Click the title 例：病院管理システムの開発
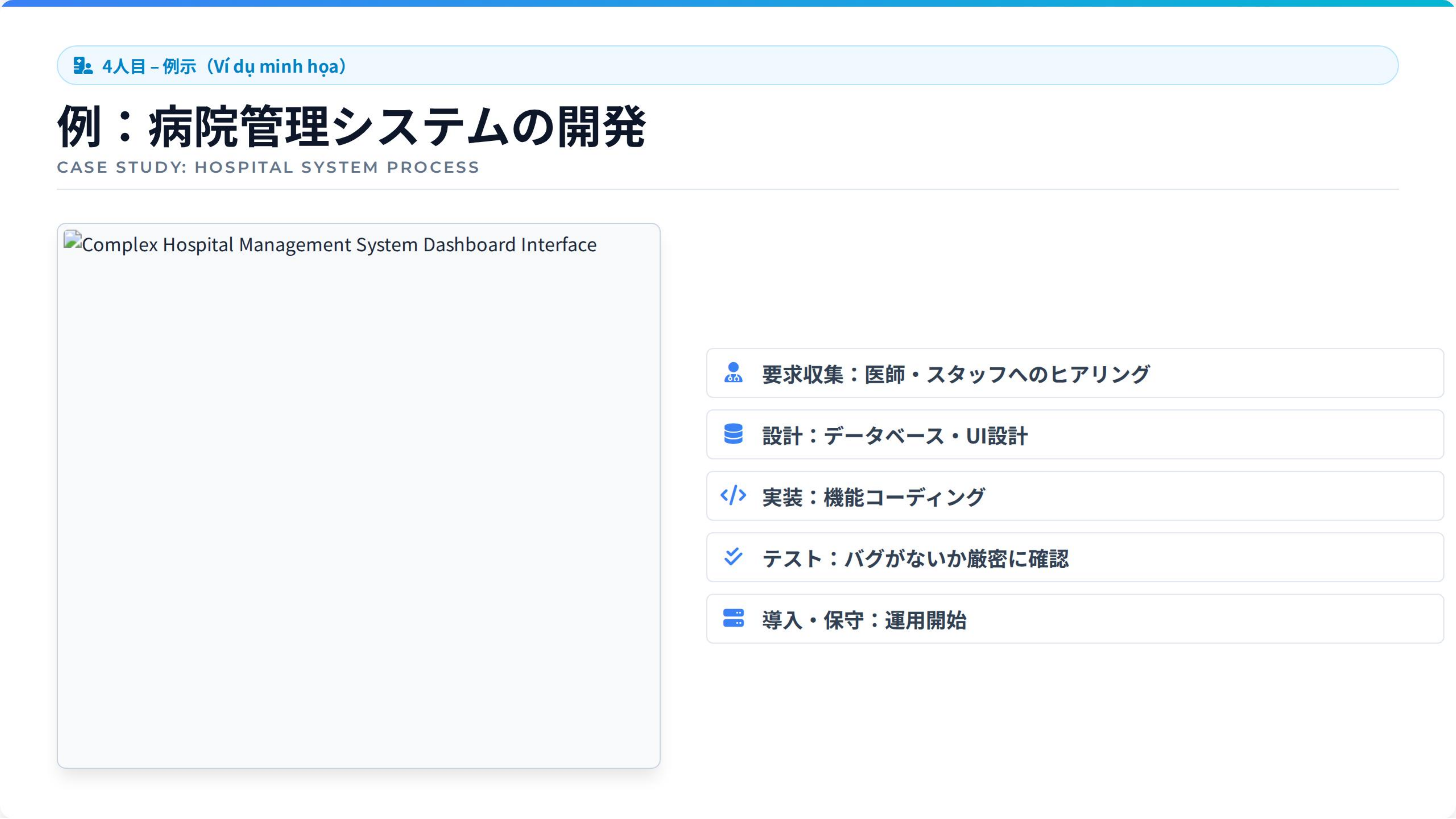Screen dimensions: 1456x819 pos(351,127)
